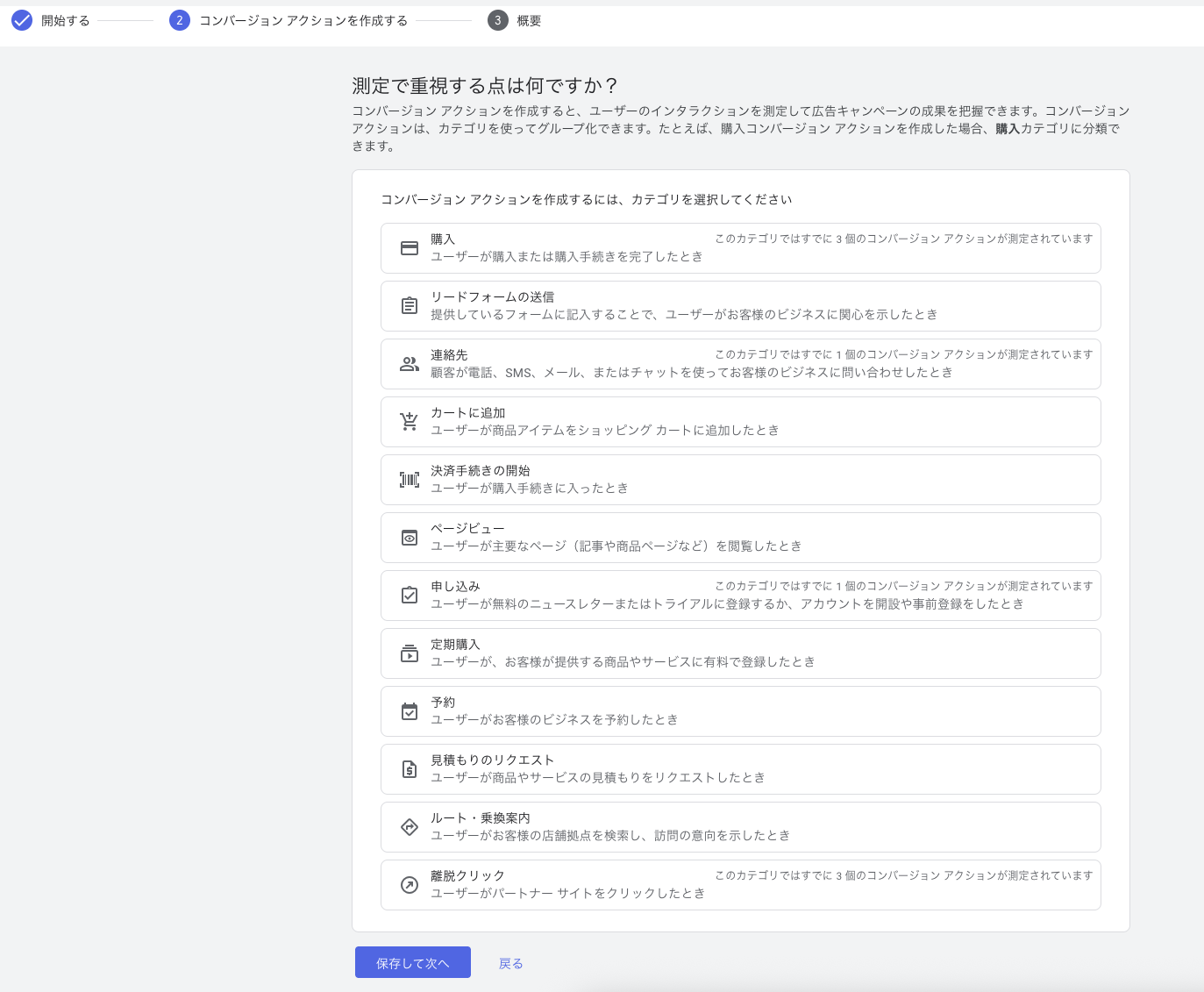Select the ページビュー category description text

(x=616, y=546)
